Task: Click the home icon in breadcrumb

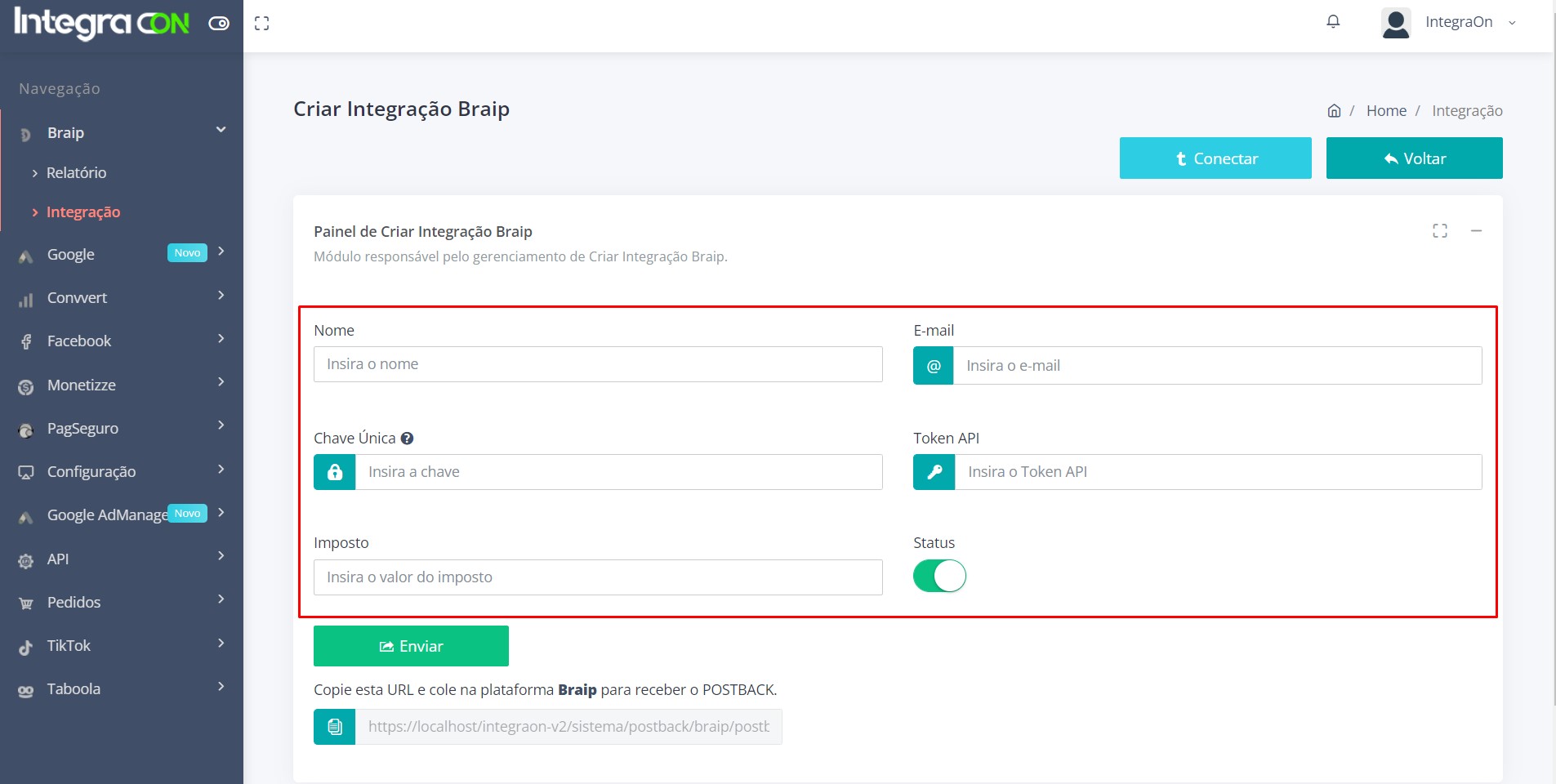Action: (1334, 111)
